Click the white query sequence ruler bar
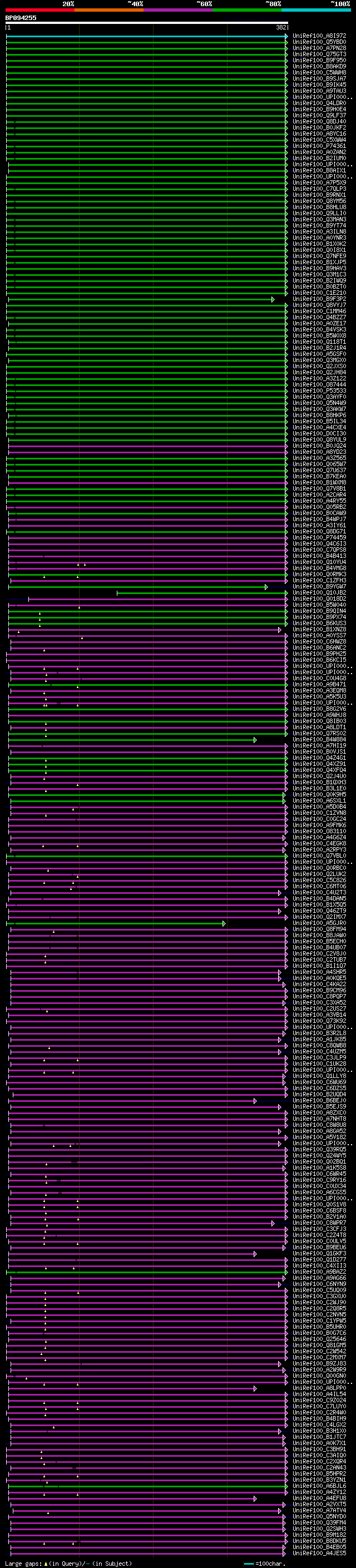This screenshot has width=356, height=1568. click(x=147, y=23)
